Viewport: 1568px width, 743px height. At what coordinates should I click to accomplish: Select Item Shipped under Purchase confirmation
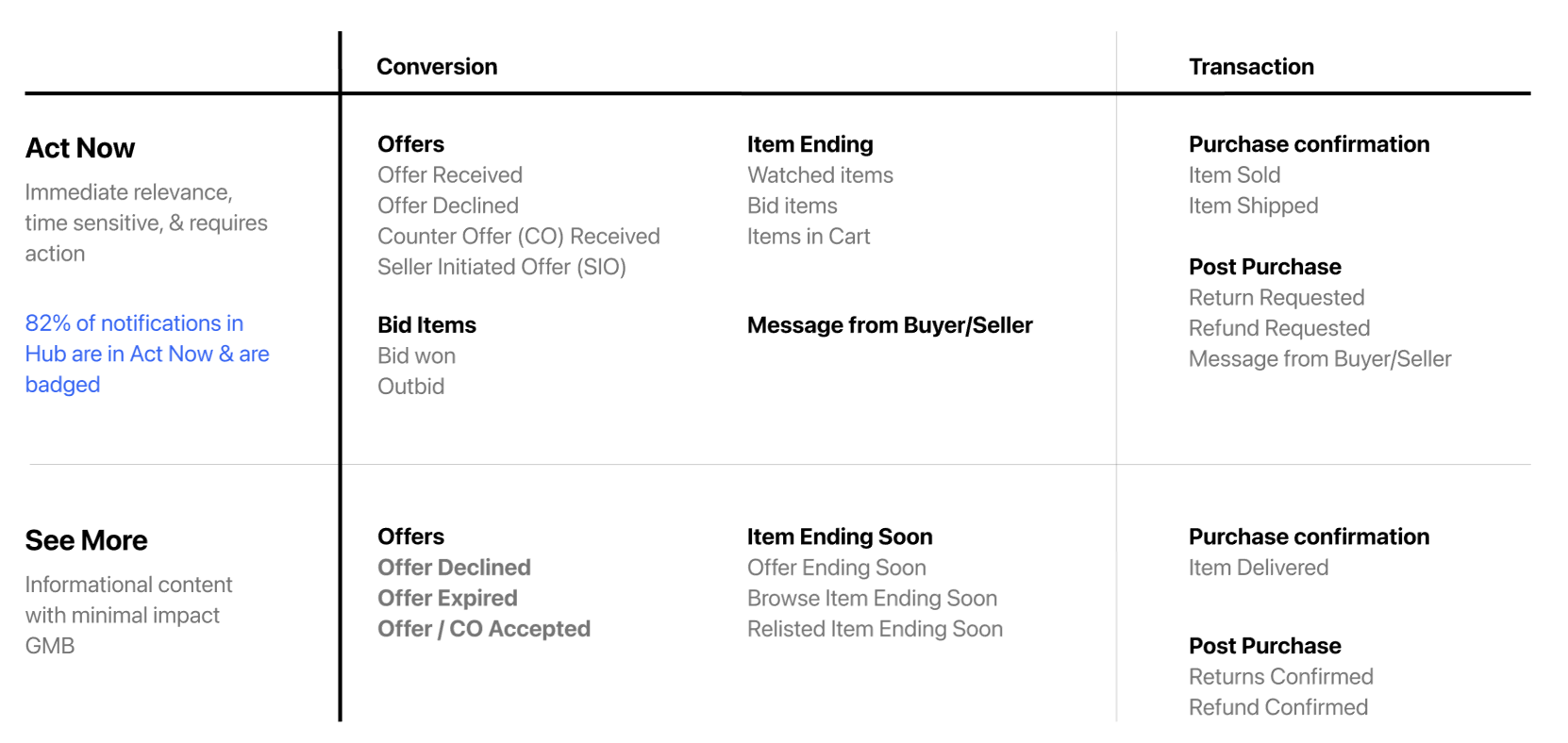(x=1254, y=206)
